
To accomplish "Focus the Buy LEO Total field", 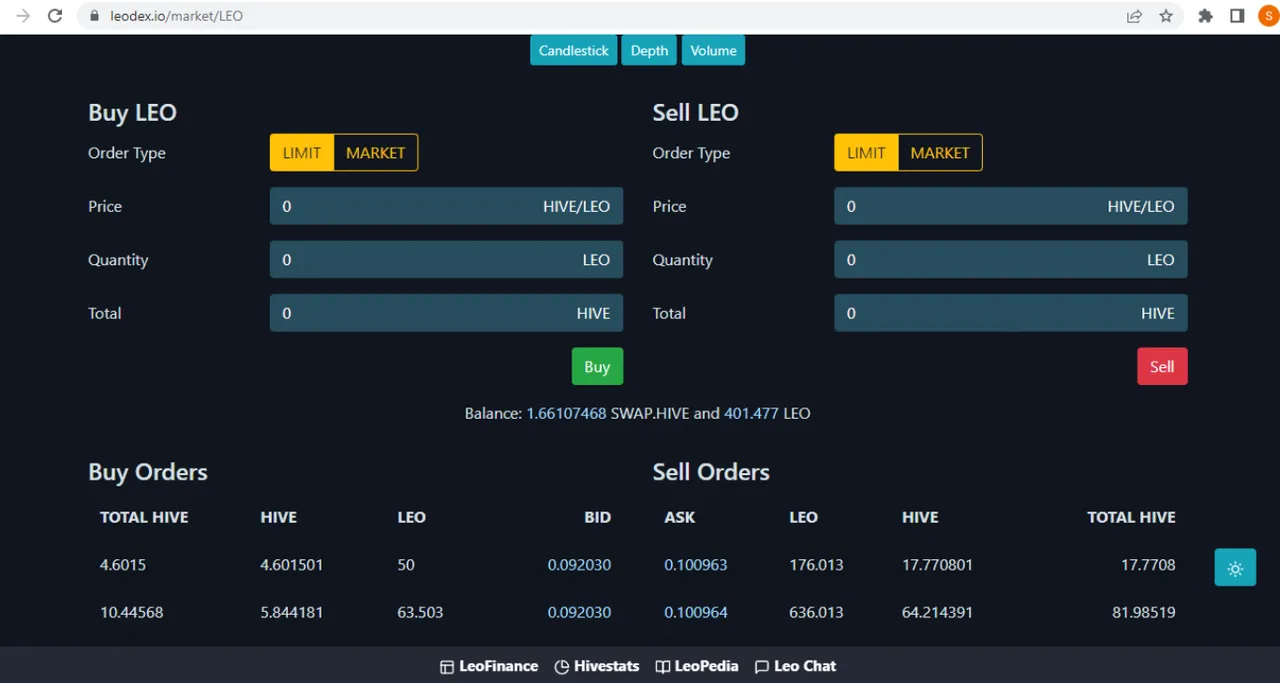I will [x=446, y=313].
